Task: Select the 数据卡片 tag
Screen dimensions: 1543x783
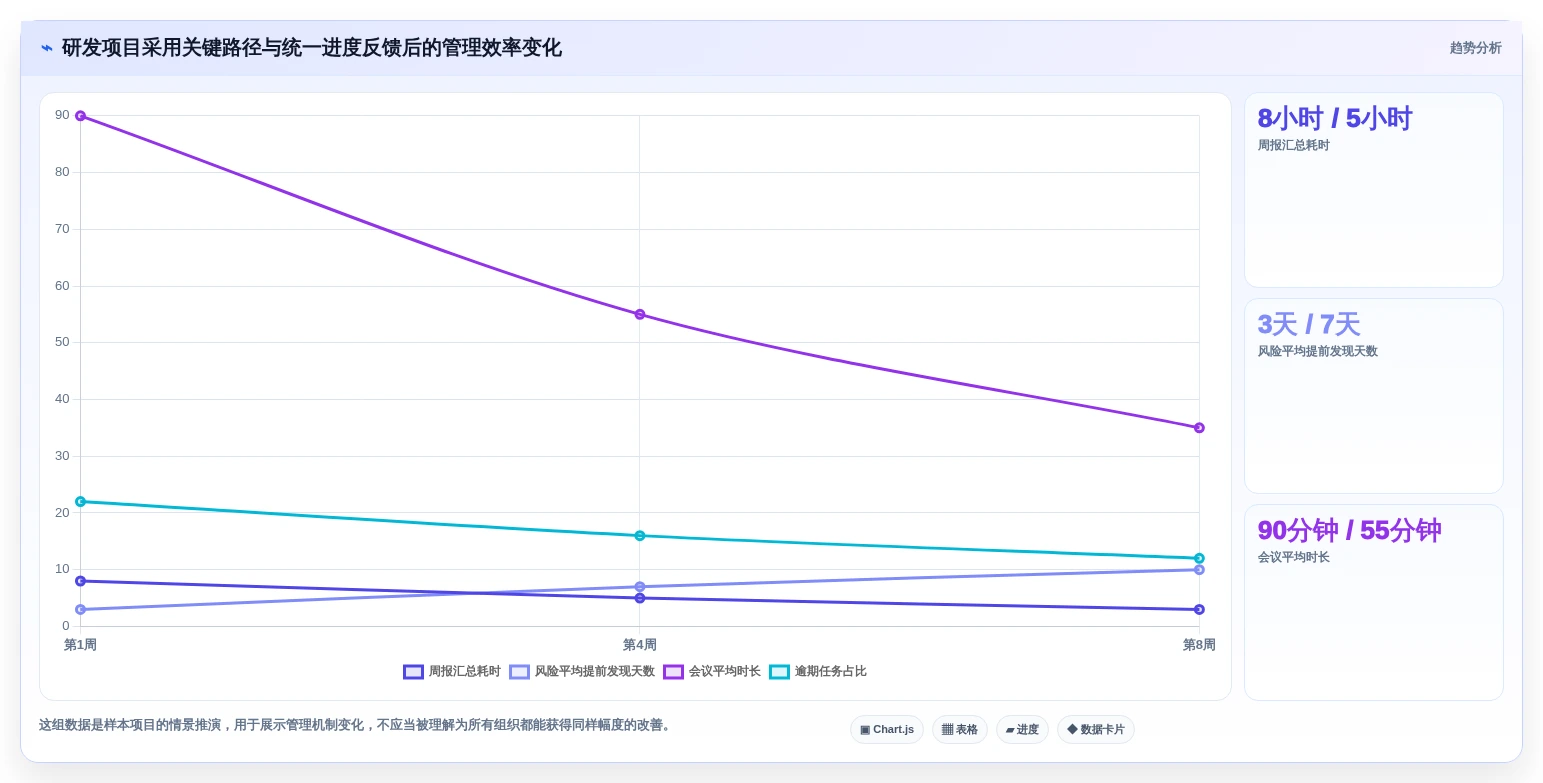Action: (1096, 730)
